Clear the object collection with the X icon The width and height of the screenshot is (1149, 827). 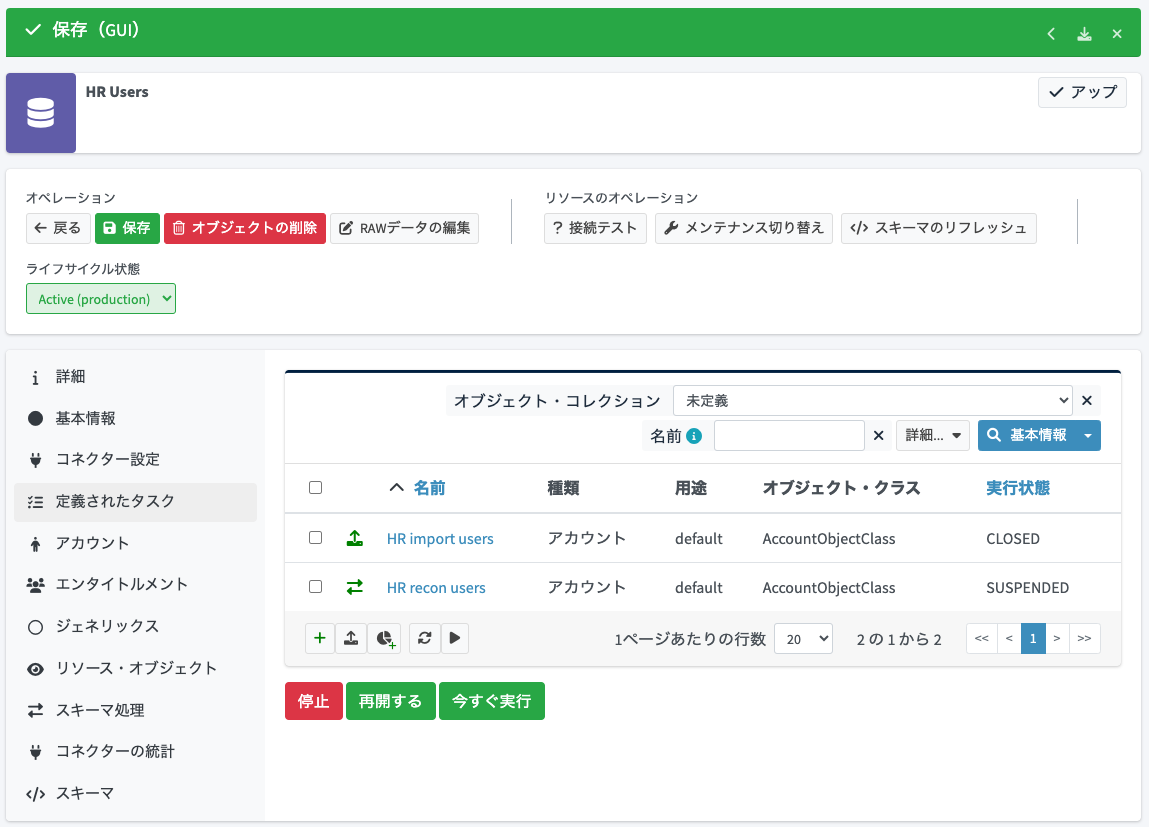pyautogui.click(x=1087, y=401)
